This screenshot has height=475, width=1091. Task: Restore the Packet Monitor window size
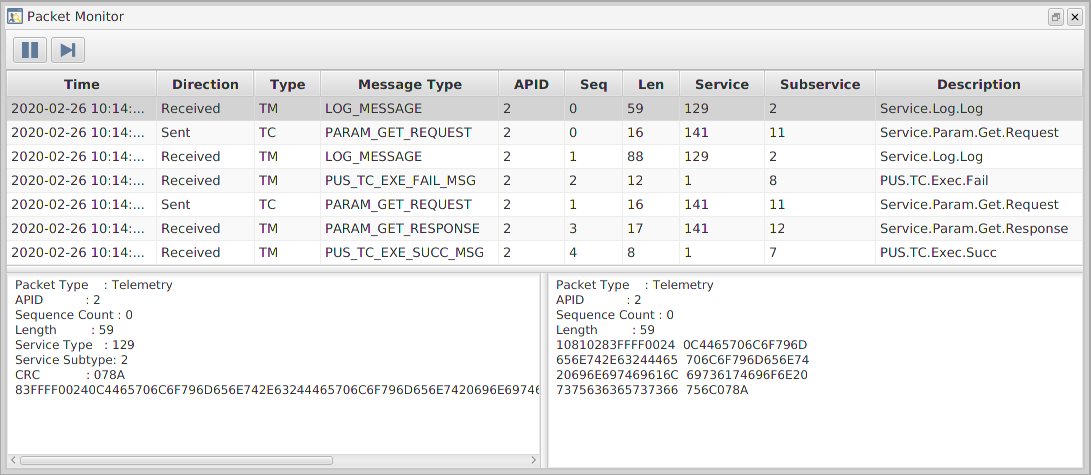click(1056, 17)
